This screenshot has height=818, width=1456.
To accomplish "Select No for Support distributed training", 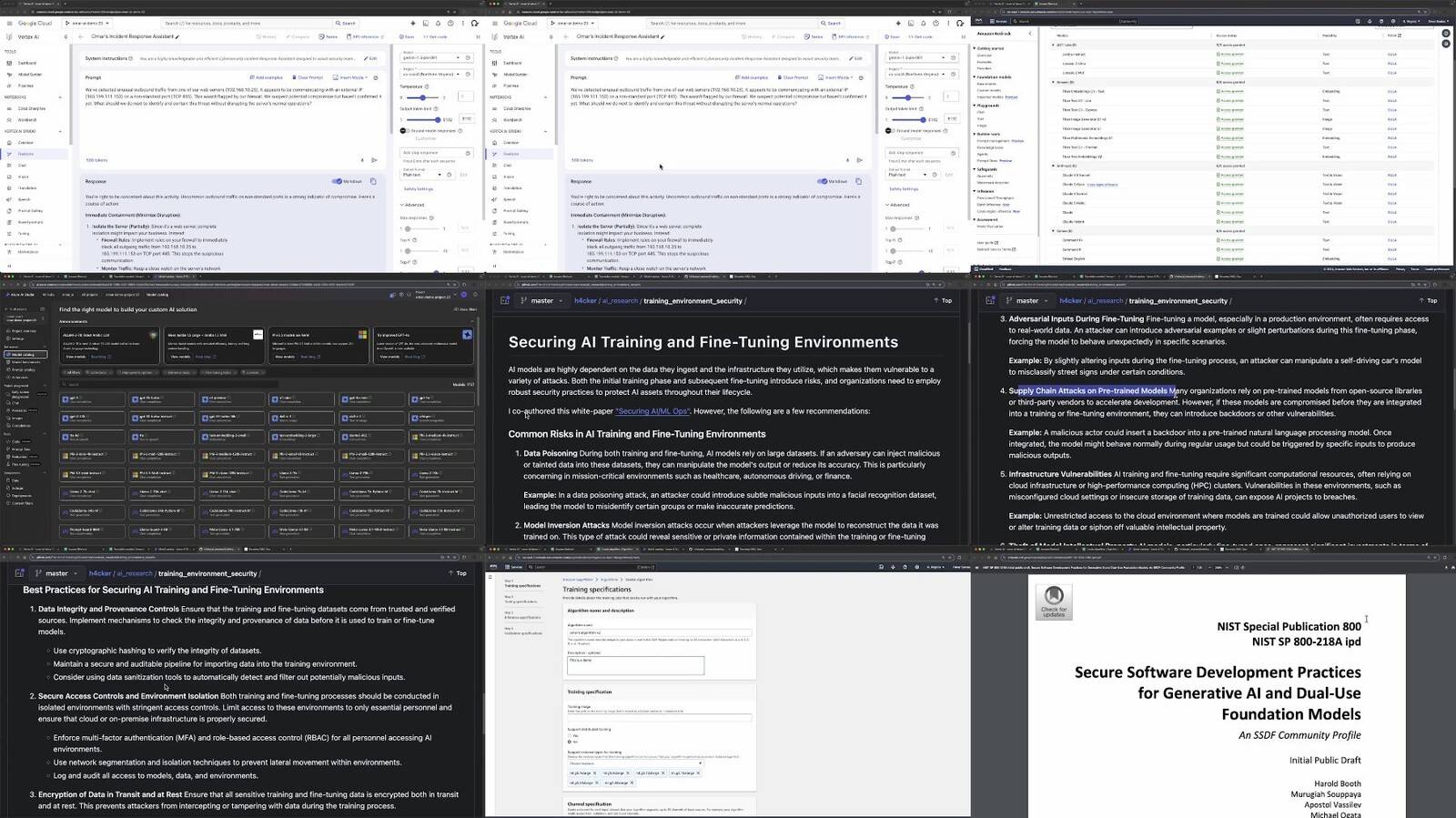I will (569, 742).
